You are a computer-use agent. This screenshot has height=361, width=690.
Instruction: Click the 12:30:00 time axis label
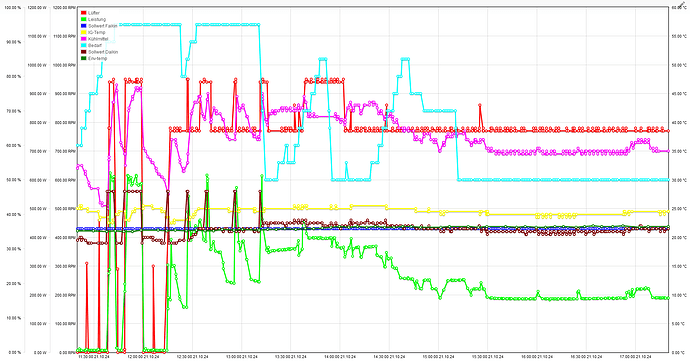pos(192,357)
